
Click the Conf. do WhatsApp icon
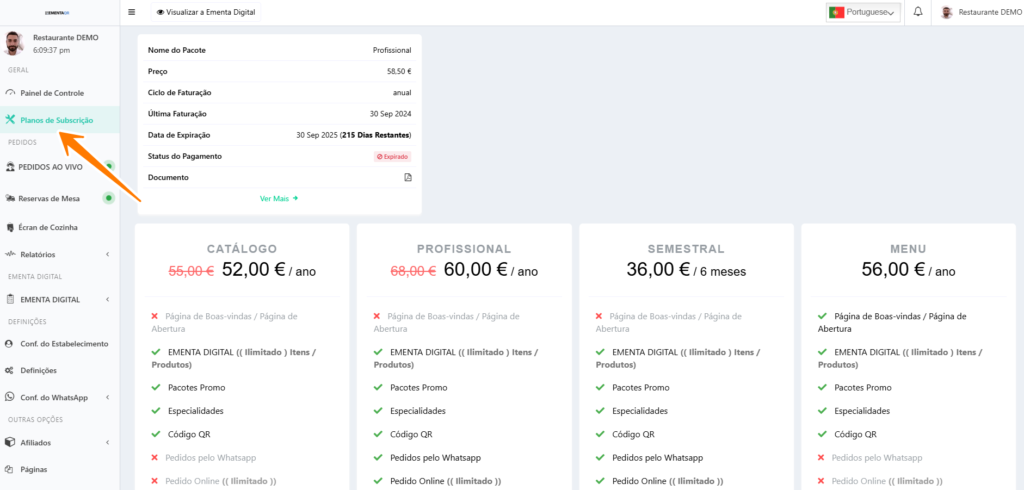click(x=10, y=397)
